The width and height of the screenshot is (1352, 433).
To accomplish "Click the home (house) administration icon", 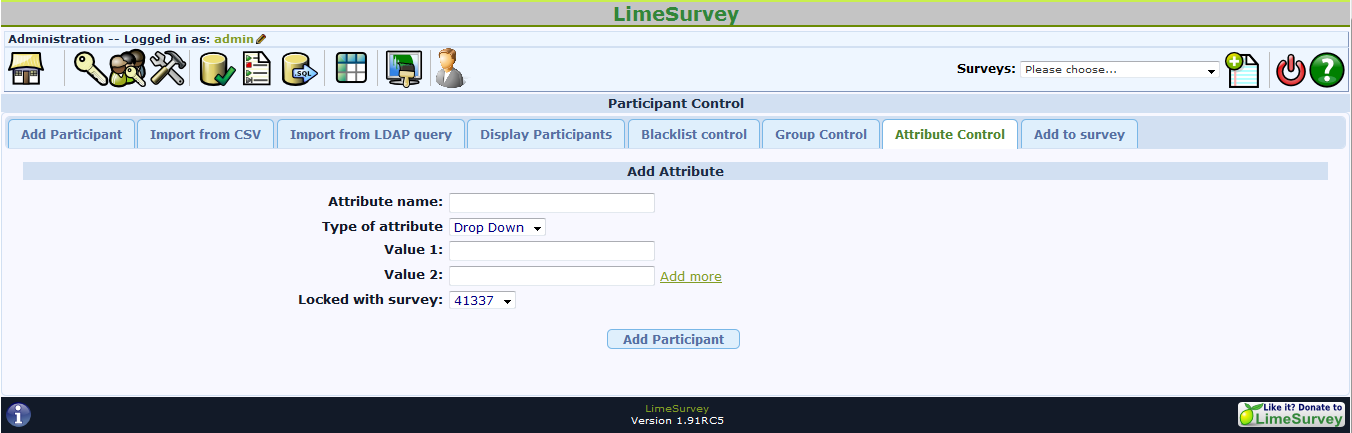I will (27, 69).
